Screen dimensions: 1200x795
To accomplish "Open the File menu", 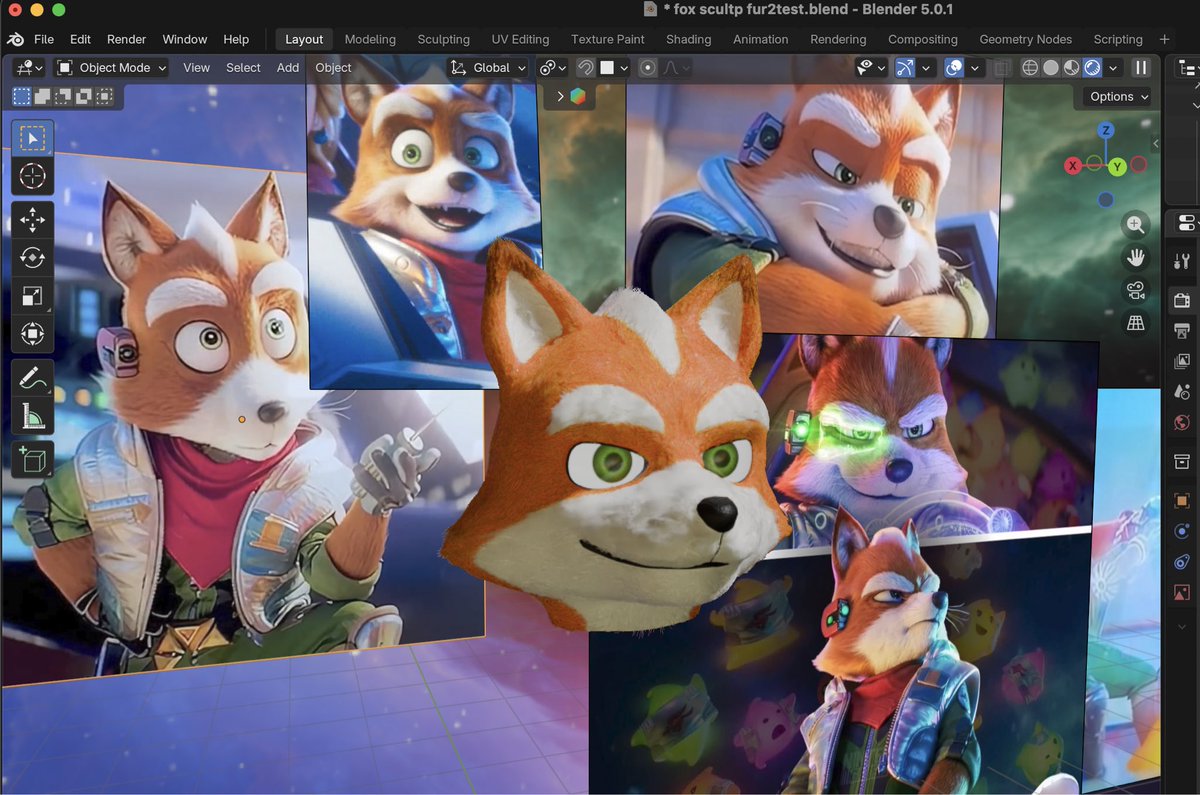I will click(x=44, y=39).
